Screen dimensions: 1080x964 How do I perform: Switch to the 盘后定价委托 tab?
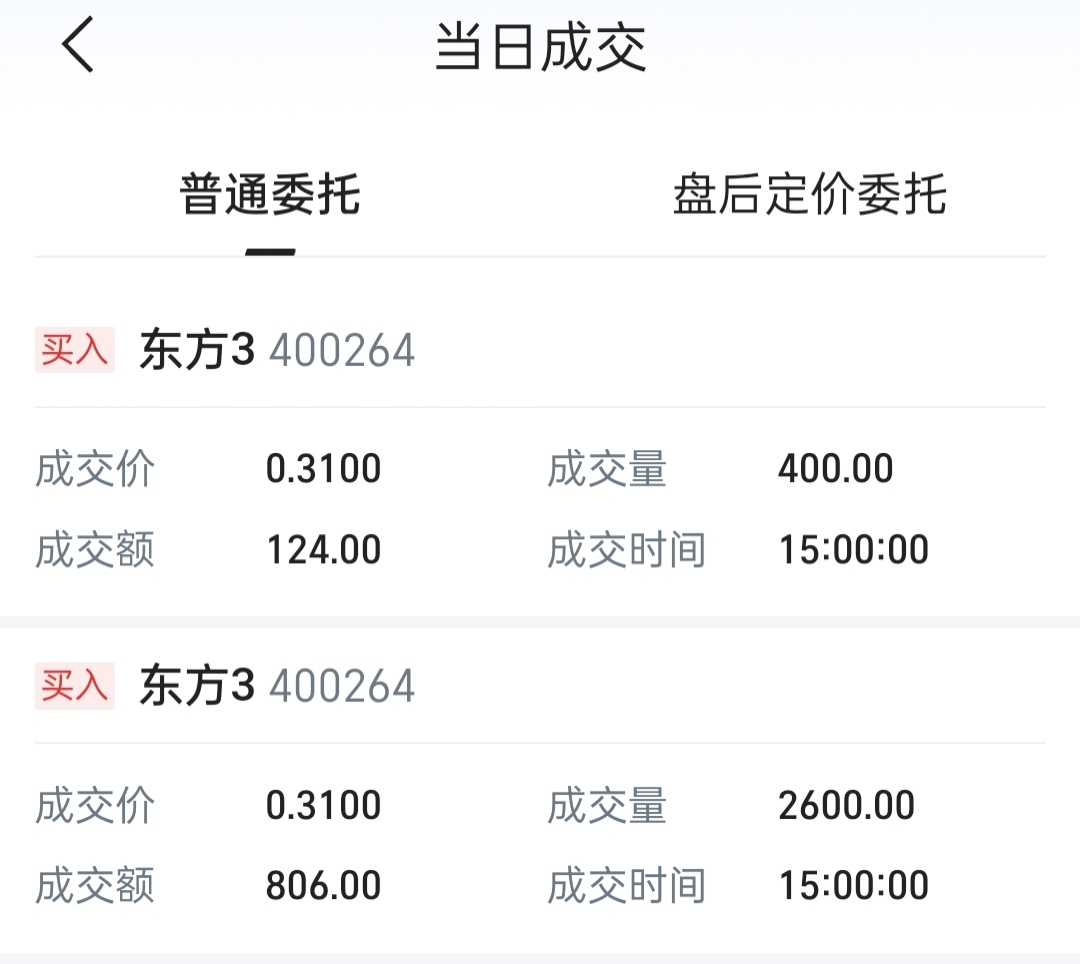809,194
